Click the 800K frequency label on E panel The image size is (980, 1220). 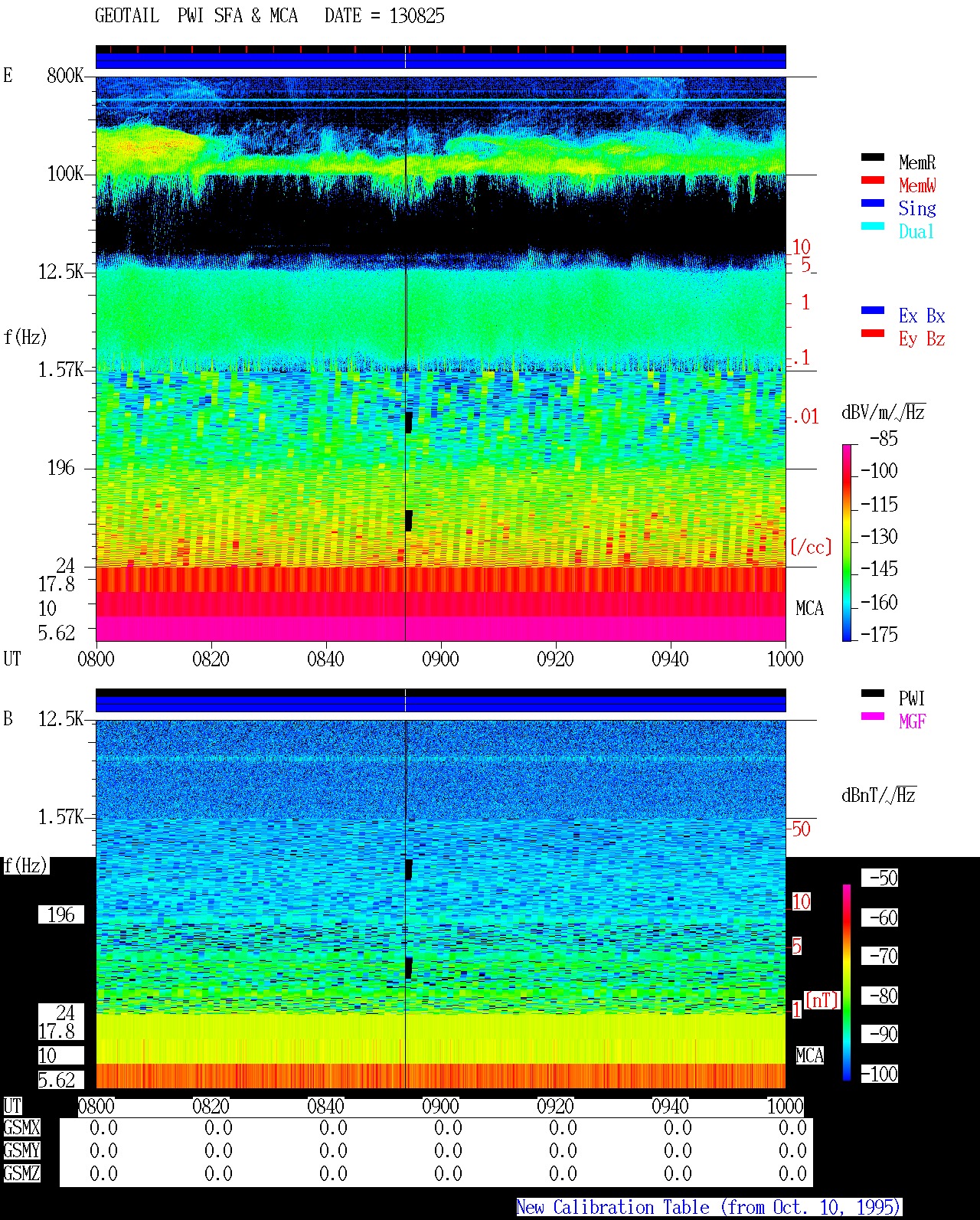65,75
